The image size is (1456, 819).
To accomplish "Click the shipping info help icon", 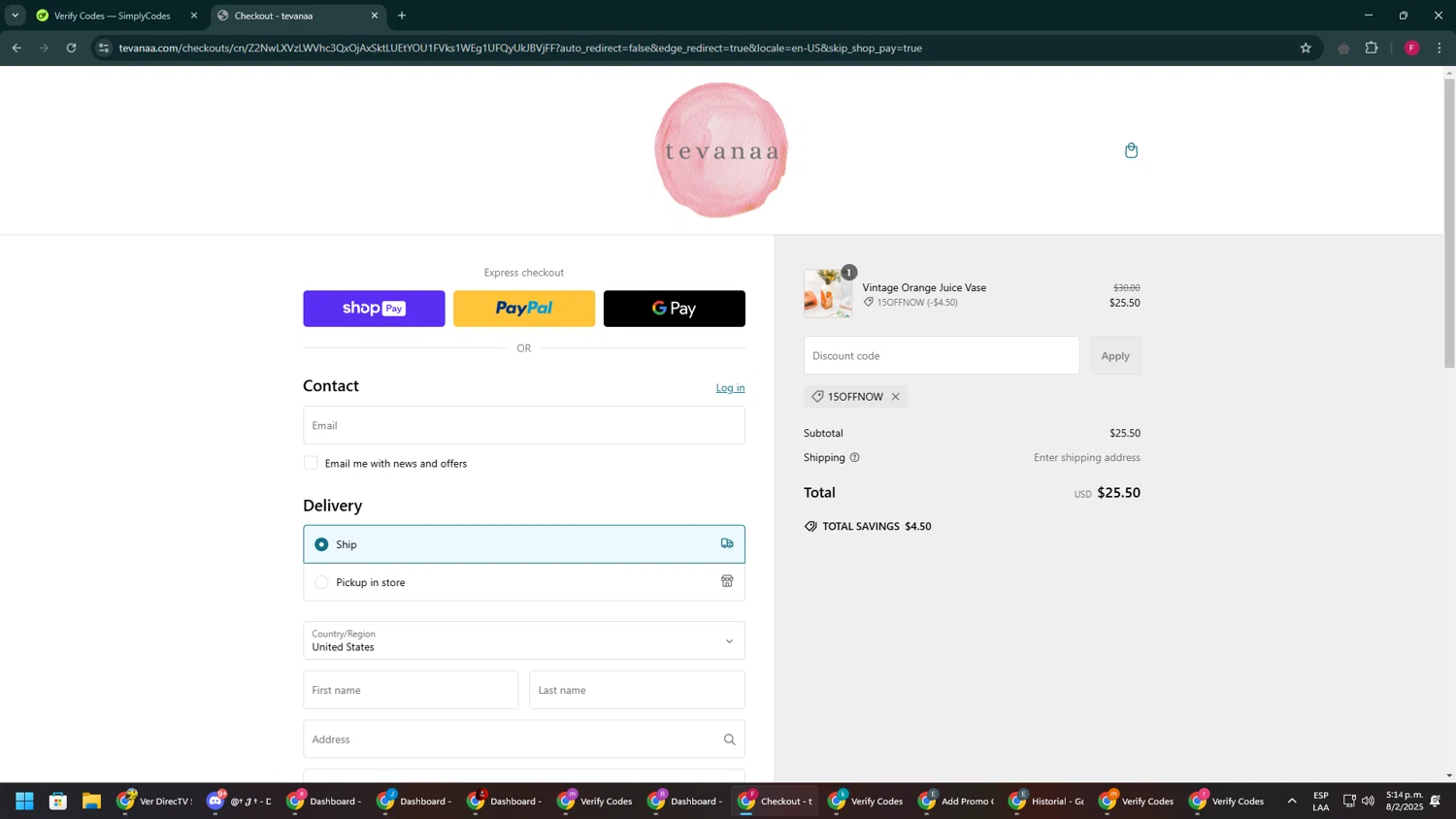I will click(x=854, y=458).
